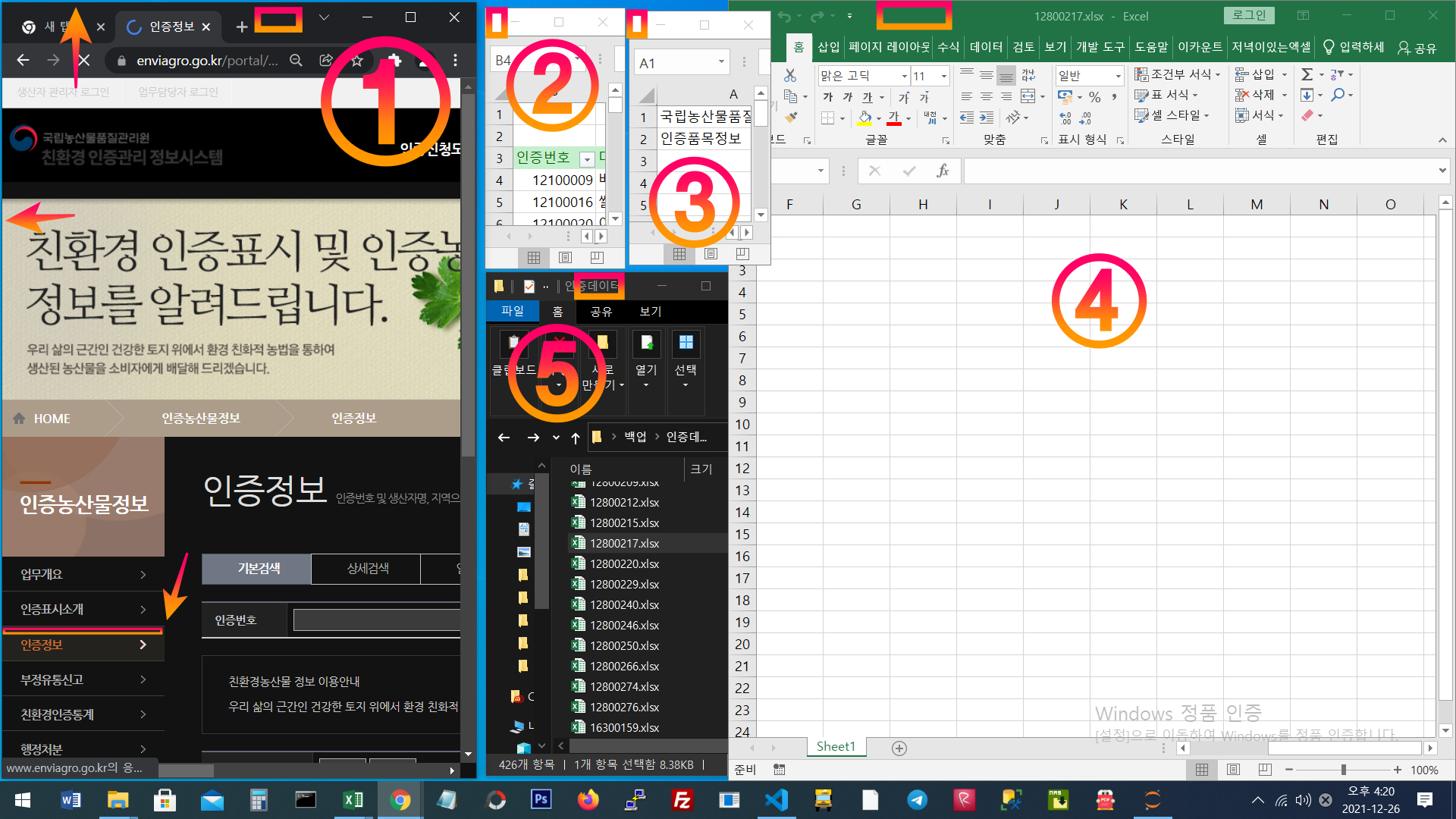This screenshot has width=1456, height=819.
Task: Click the Excel zoom slider handle
Action: click(x=1343, y=770)
